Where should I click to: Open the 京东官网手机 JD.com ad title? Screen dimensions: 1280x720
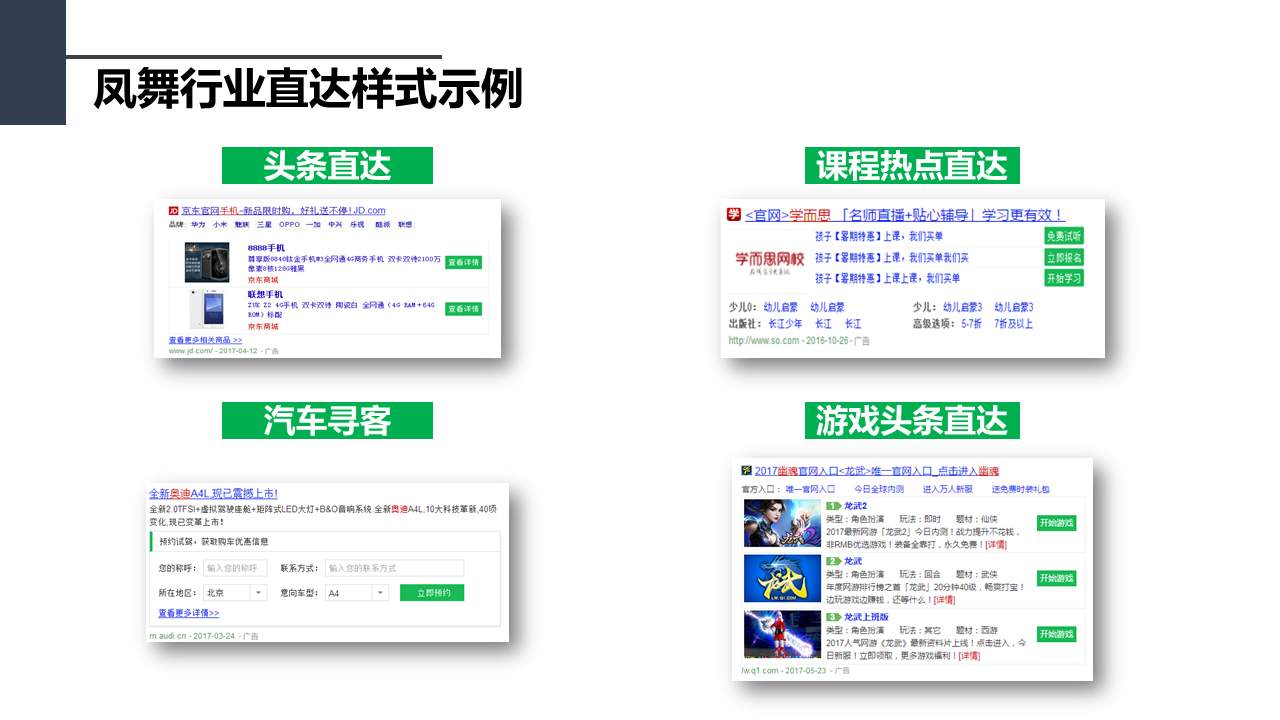[283, 211]
